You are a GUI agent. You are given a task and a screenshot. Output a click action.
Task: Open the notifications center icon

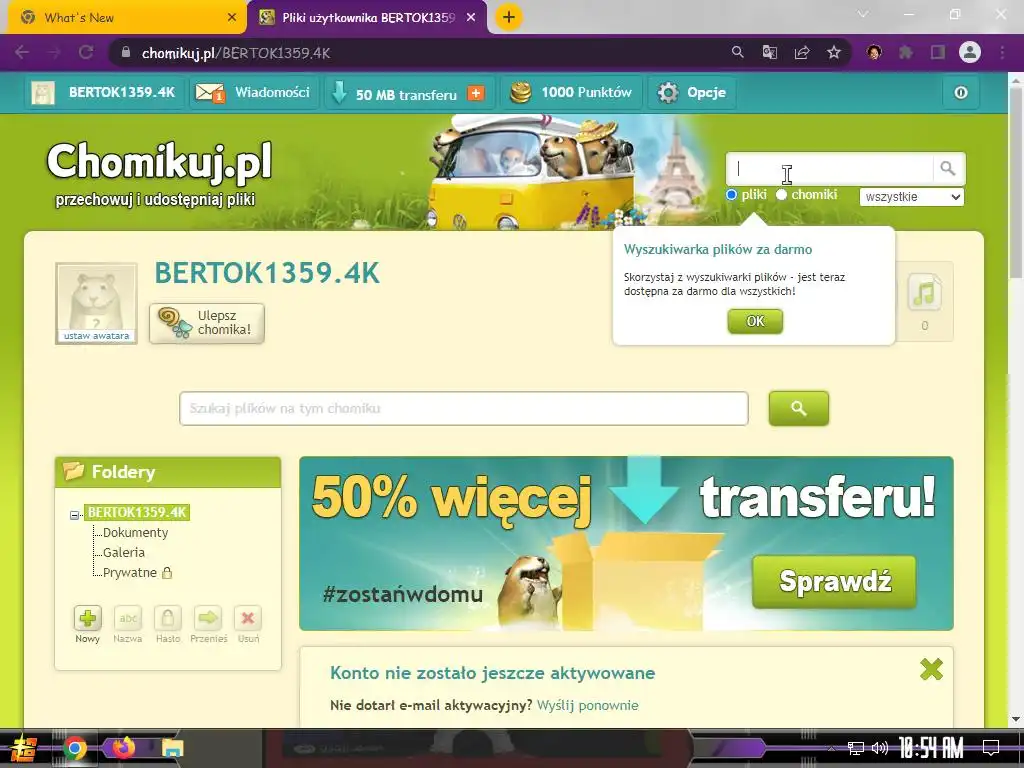point(991,748)
